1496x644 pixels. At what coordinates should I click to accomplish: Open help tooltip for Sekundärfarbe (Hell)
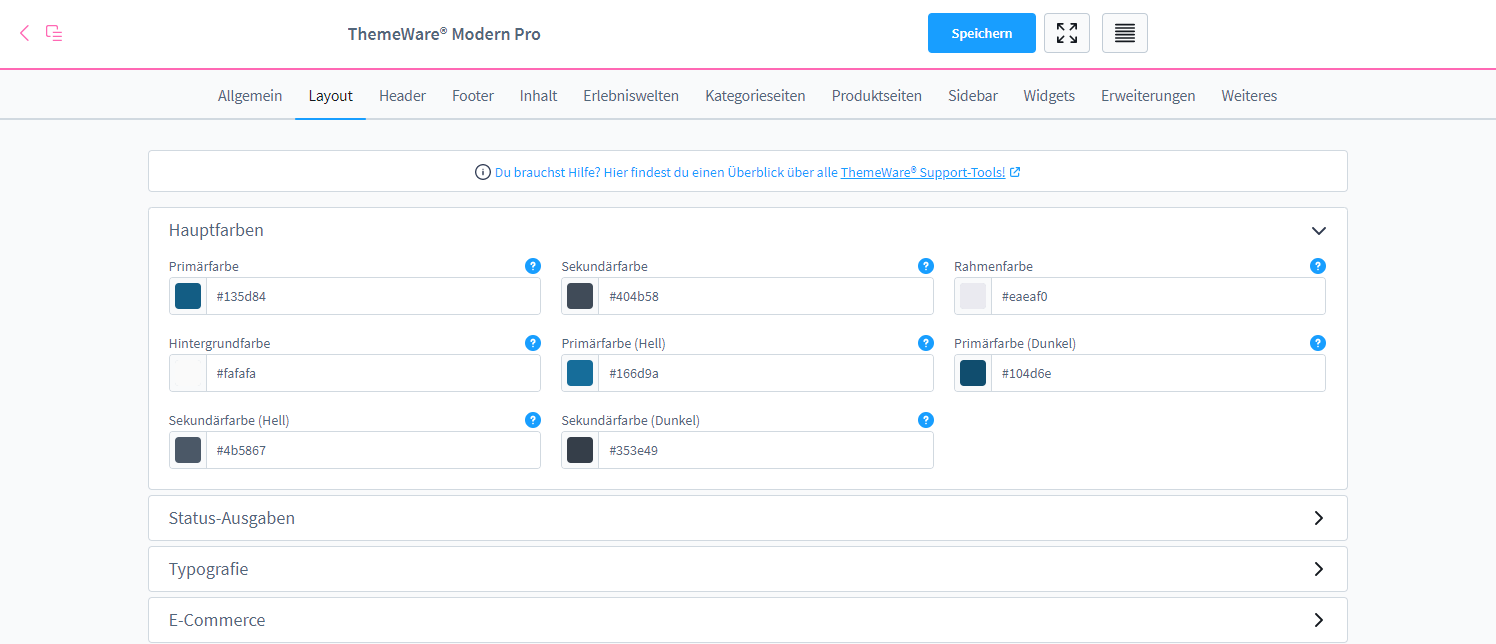(533, 420)
